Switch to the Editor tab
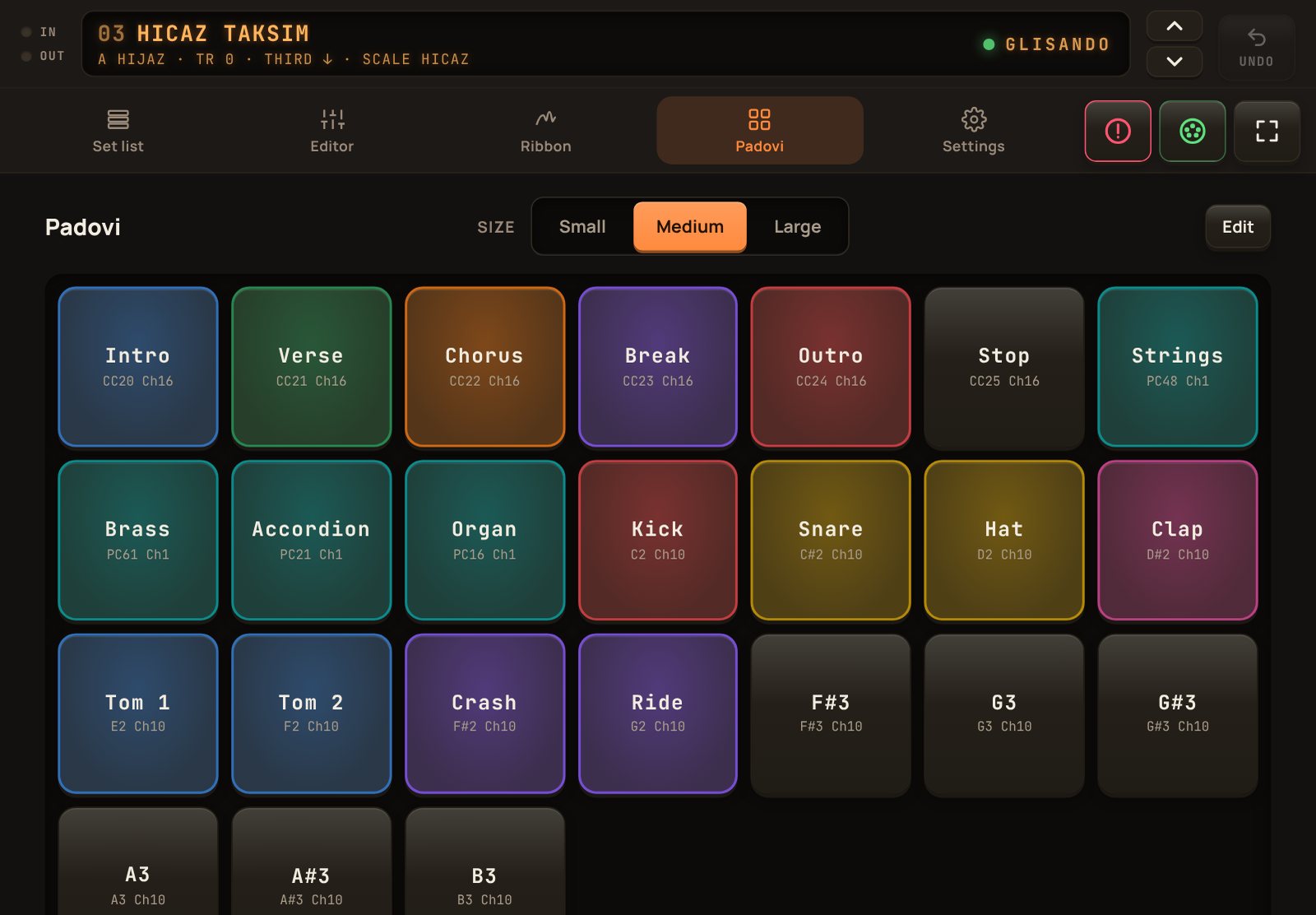Image resolution: width=1316 pixels, height=915 pixels. [x=331, y=131]
